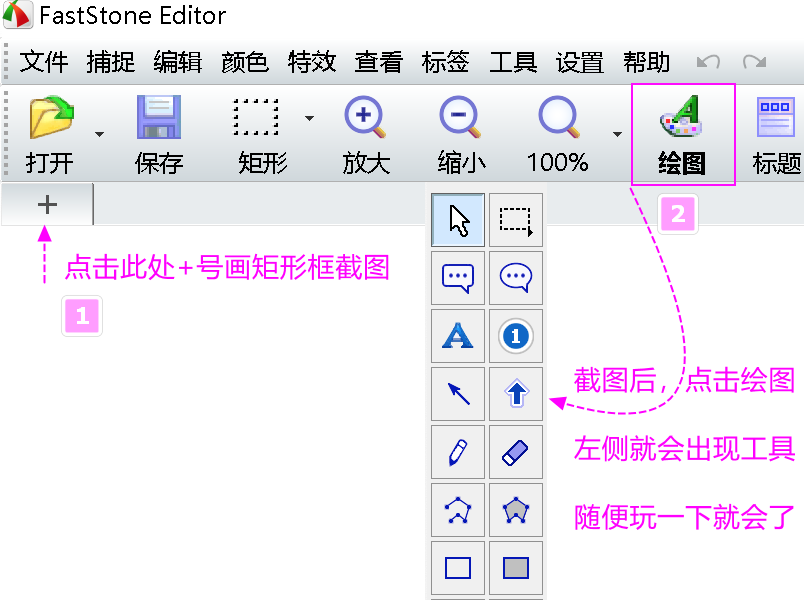This screenshot has height=602, width=804.
Task: Open the 查看 menu
Action: (378, 63)
